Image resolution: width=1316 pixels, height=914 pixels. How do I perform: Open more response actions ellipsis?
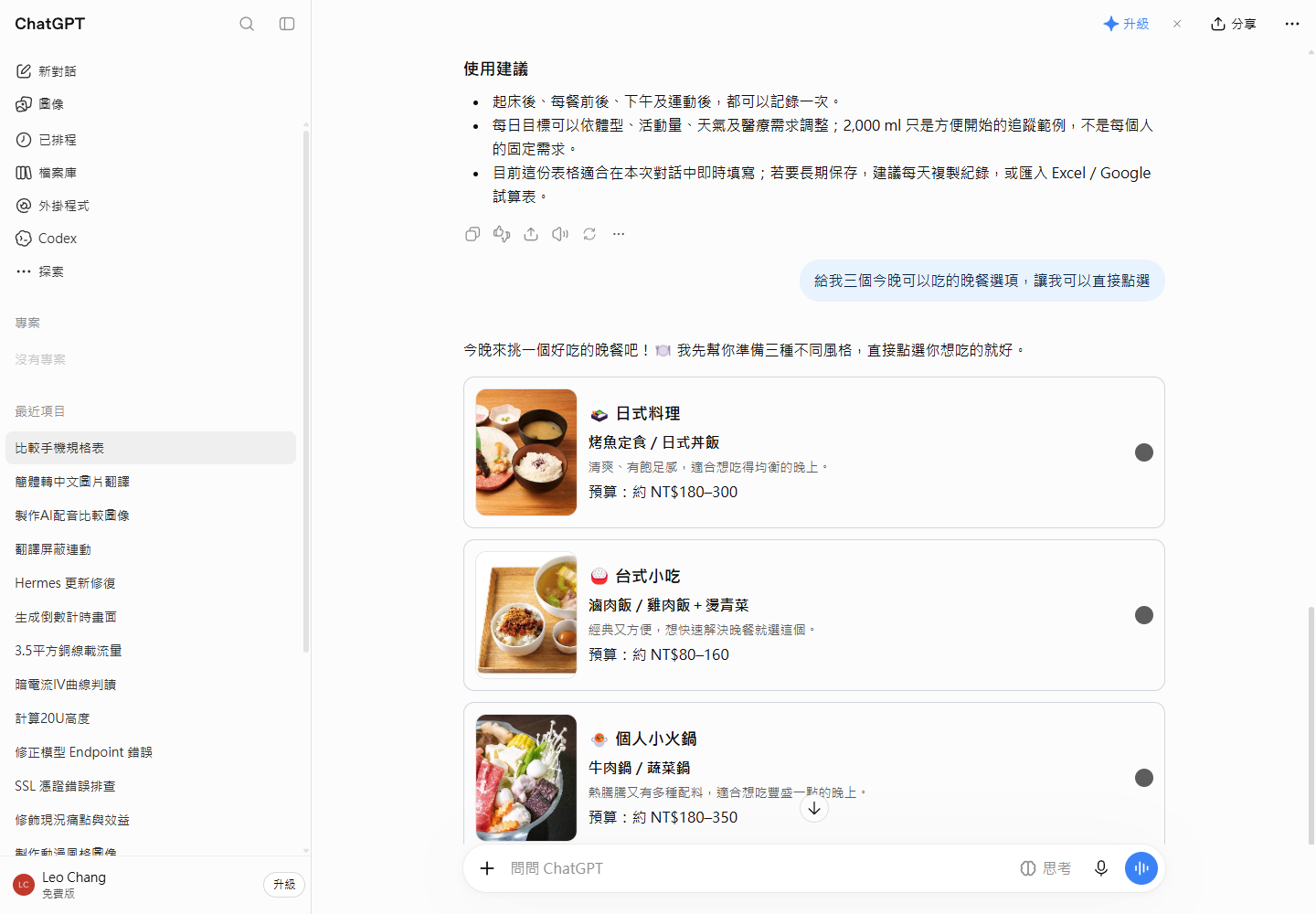click(619, 234)
